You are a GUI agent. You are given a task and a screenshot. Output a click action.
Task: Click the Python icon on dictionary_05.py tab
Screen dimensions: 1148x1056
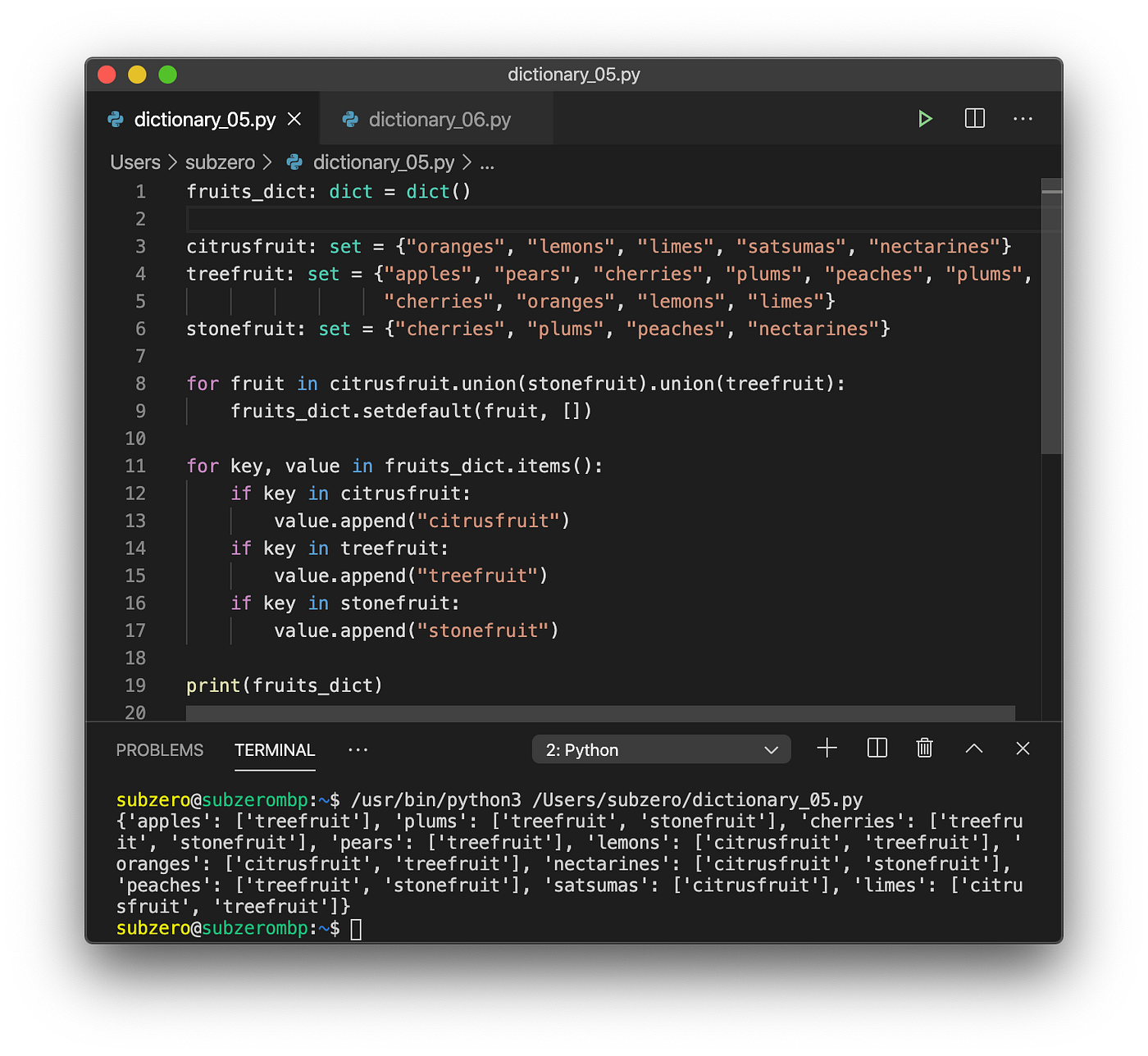[x=116, y=120]
